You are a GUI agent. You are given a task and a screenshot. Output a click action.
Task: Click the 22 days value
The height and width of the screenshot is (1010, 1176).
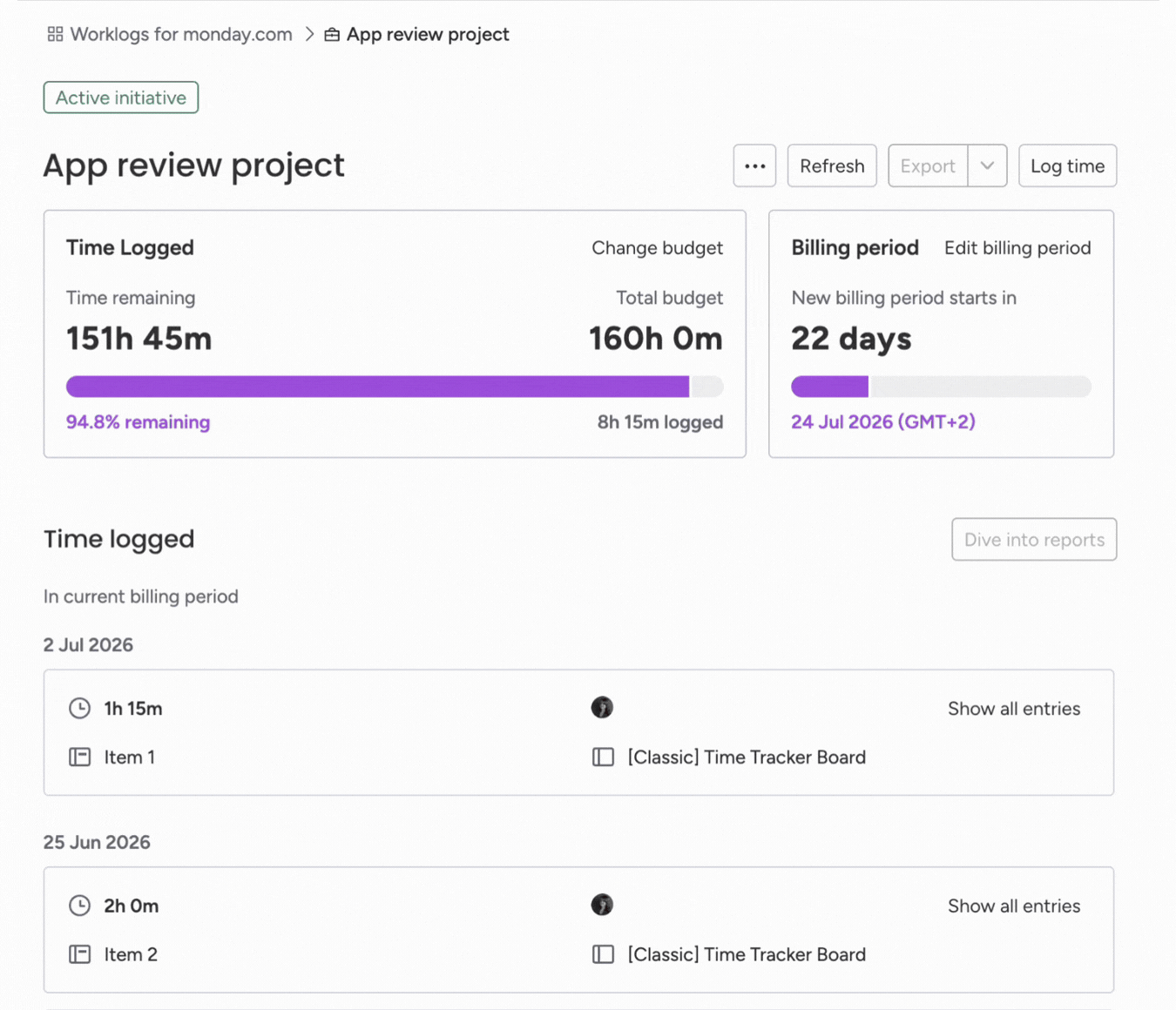coord(851,339)
